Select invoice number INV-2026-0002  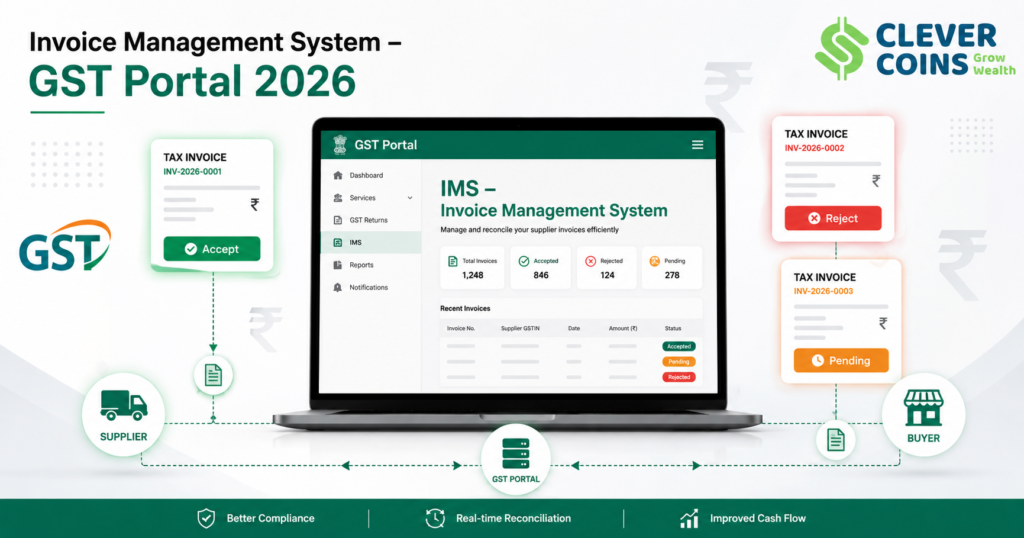pos(814,148)
